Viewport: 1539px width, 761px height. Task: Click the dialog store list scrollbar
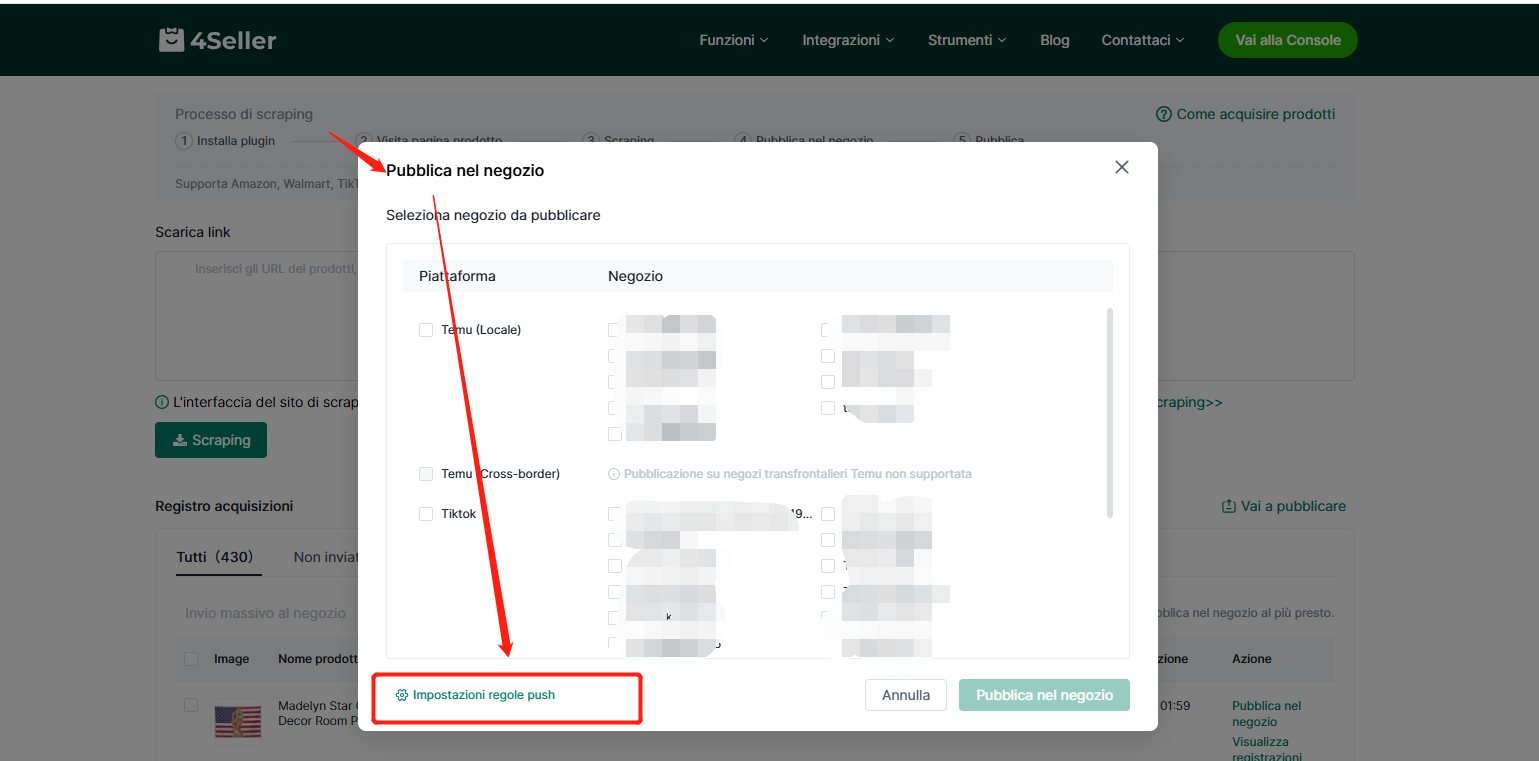pos(1110,412)
